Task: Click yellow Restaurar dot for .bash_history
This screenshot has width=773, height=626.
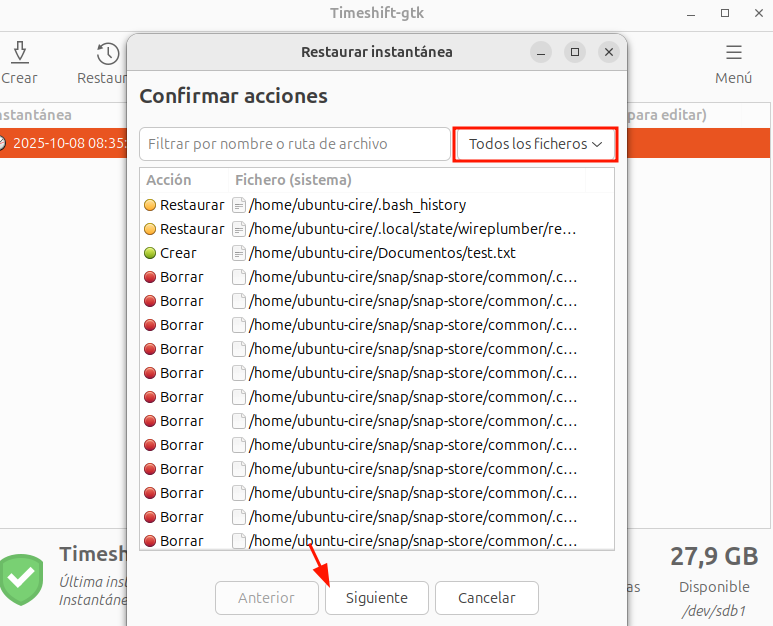Action: coord(150,205)
